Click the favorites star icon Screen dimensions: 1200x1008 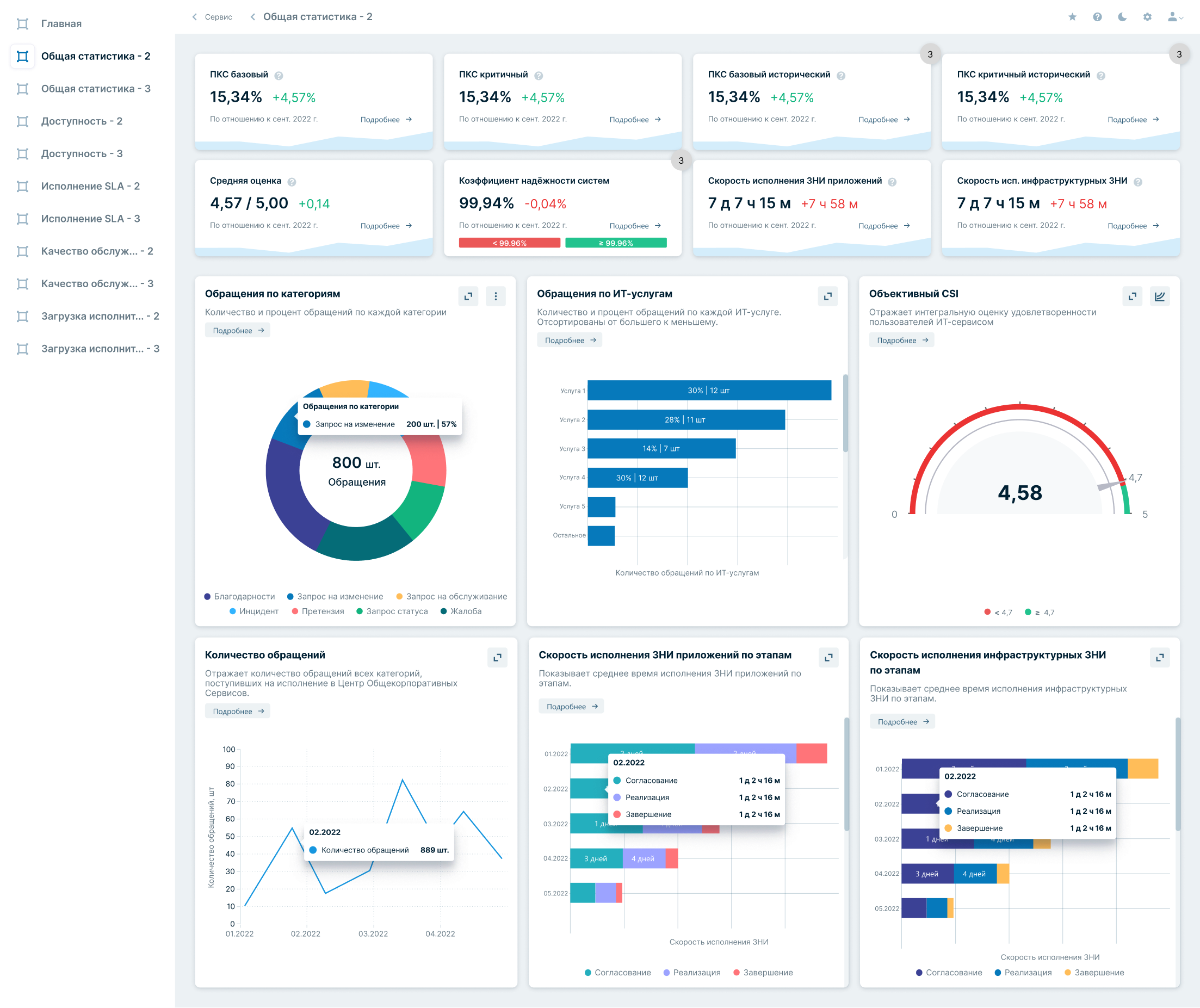pos(1072,16)
